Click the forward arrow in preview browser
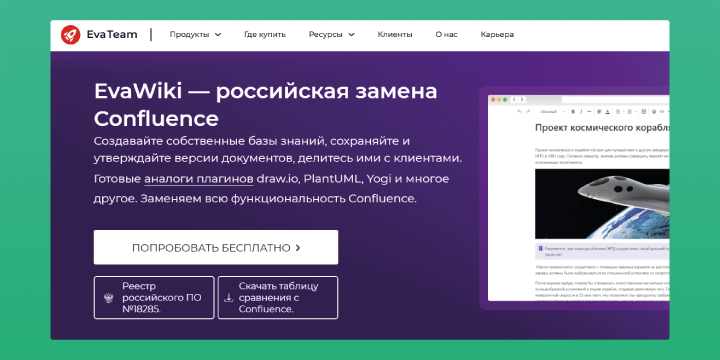 click(522, 100)
